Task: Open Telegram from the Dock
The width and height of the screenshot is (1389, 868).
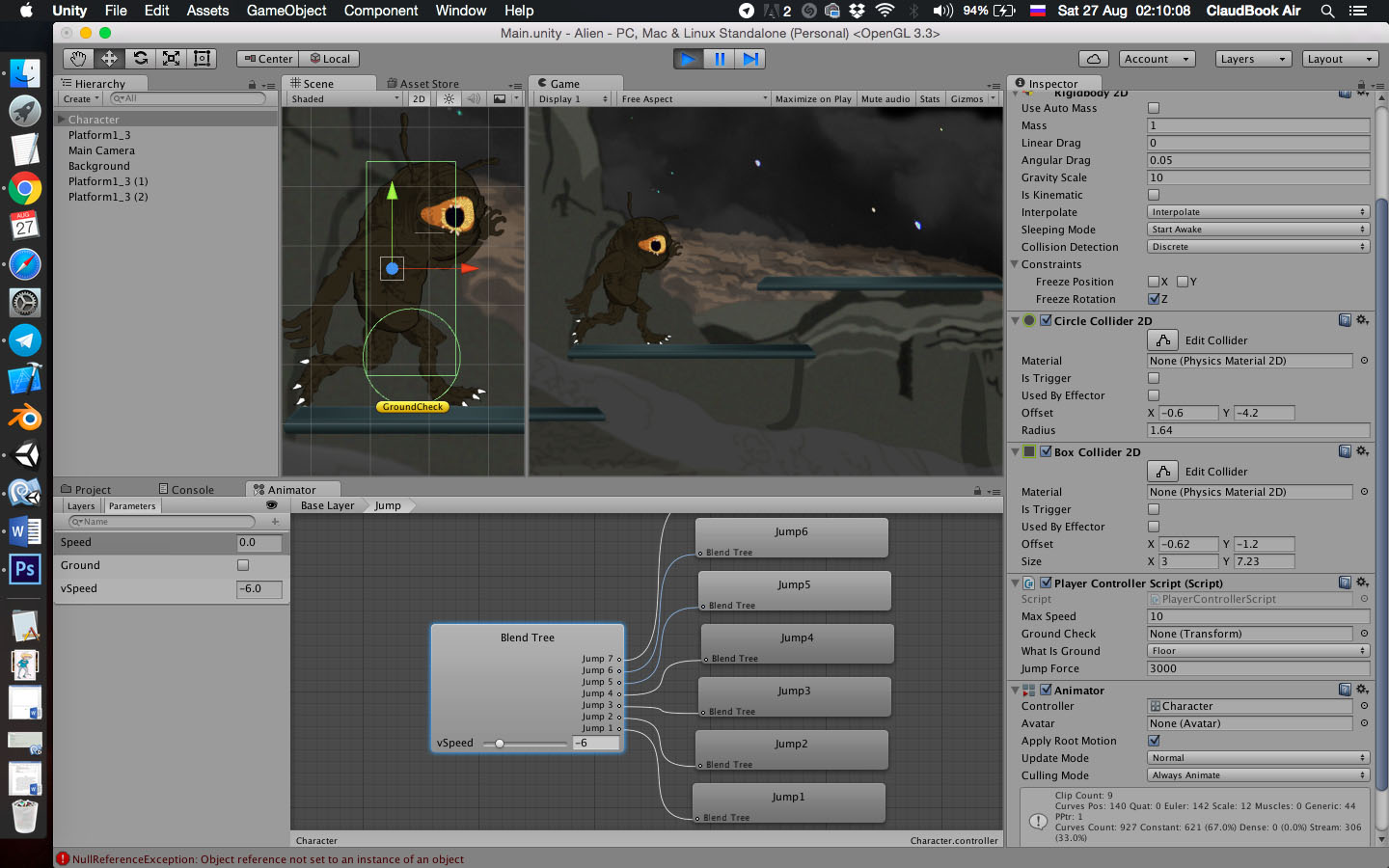Action: [x=25, y=340]
